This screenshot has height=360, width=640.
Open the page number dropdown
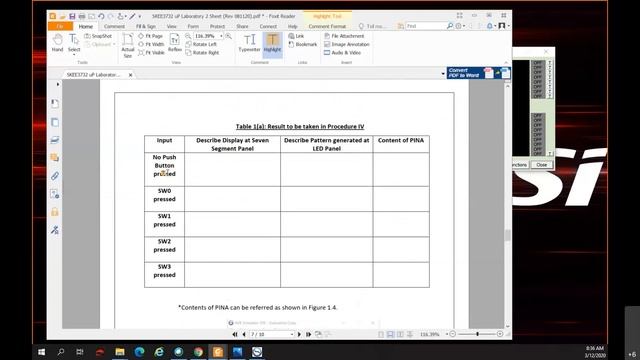click(292, 334)
